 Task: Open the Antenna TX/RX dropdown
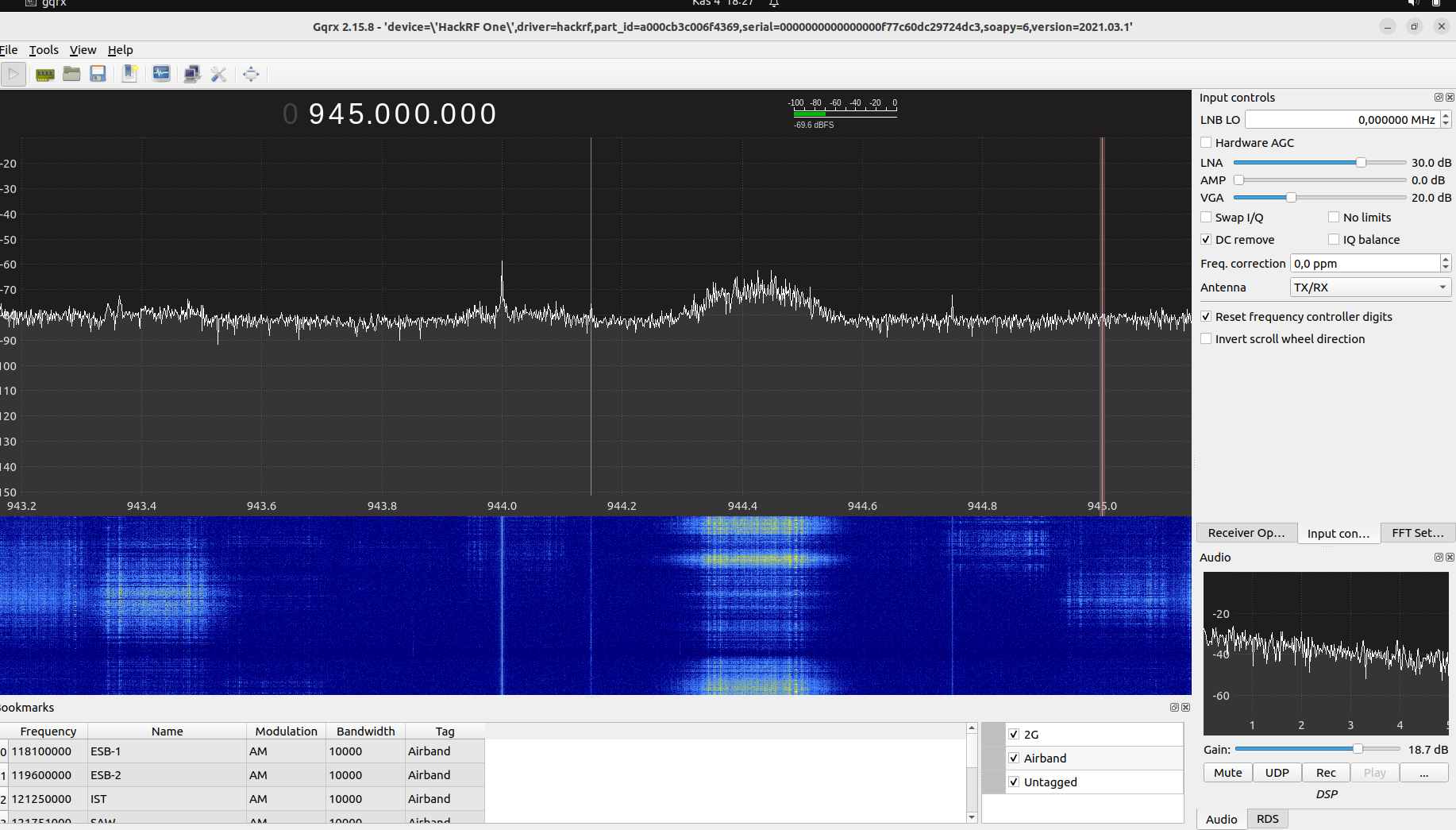coord(1370,288)
